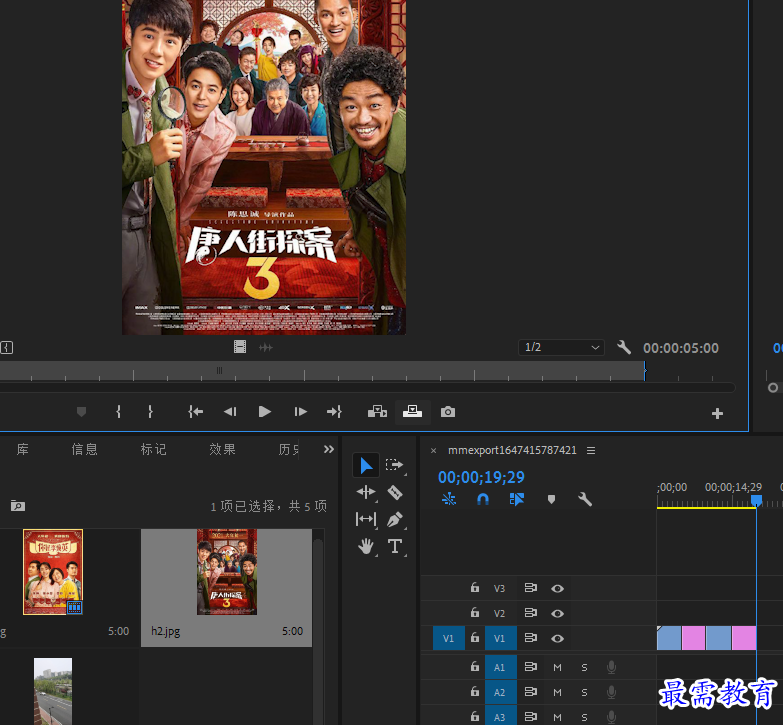783x725 pixels.
Task: Toggle lock on track V3
Action: pyautogui.click(x=475, y=588)
